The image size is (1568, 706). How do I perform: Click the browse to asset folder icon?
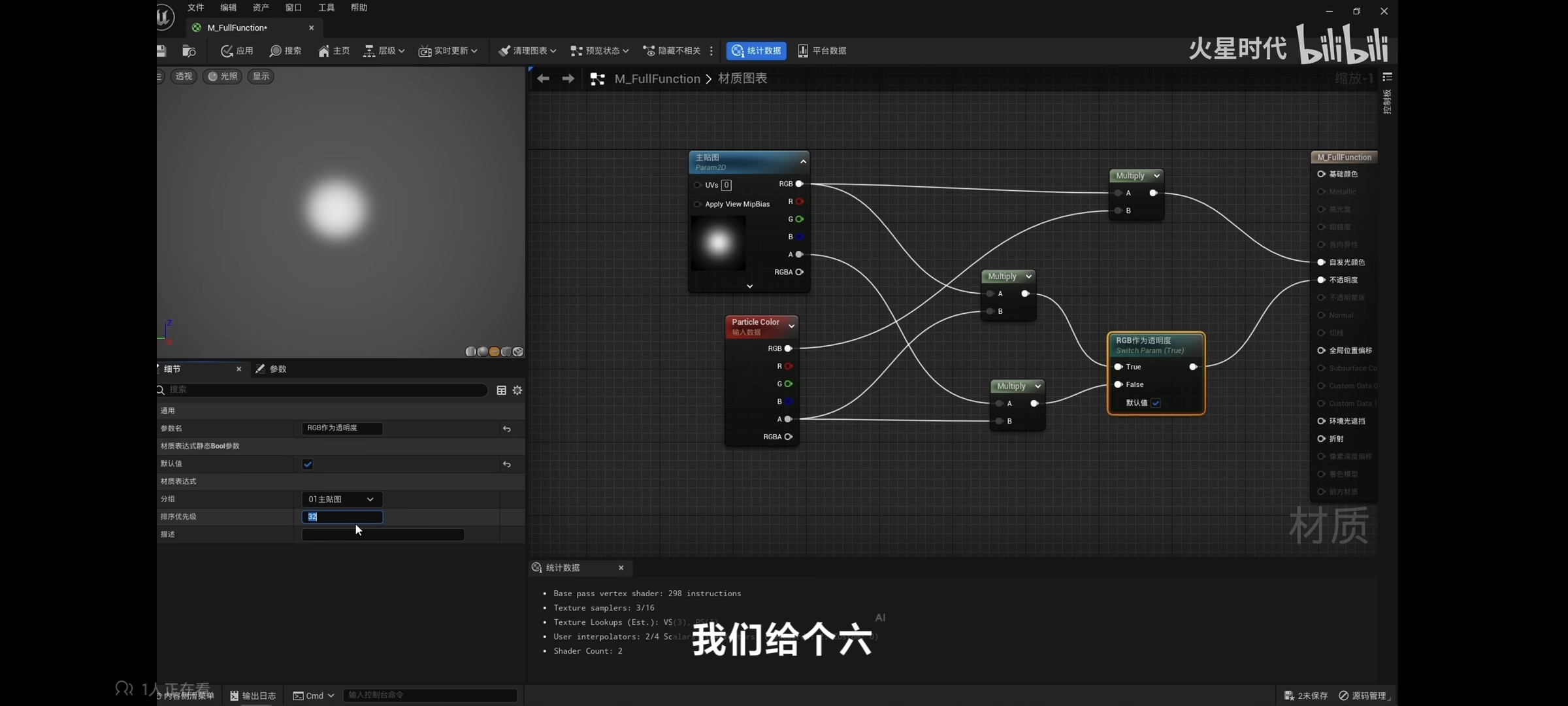(189, 51)
